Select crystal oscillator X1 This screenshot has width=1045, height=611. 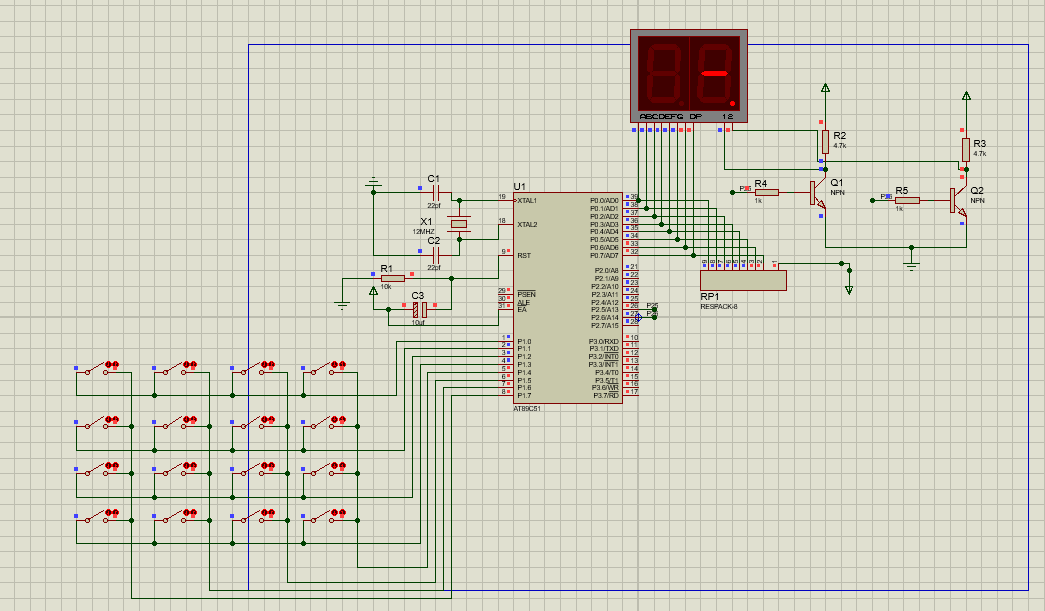(x=459, y=224)
